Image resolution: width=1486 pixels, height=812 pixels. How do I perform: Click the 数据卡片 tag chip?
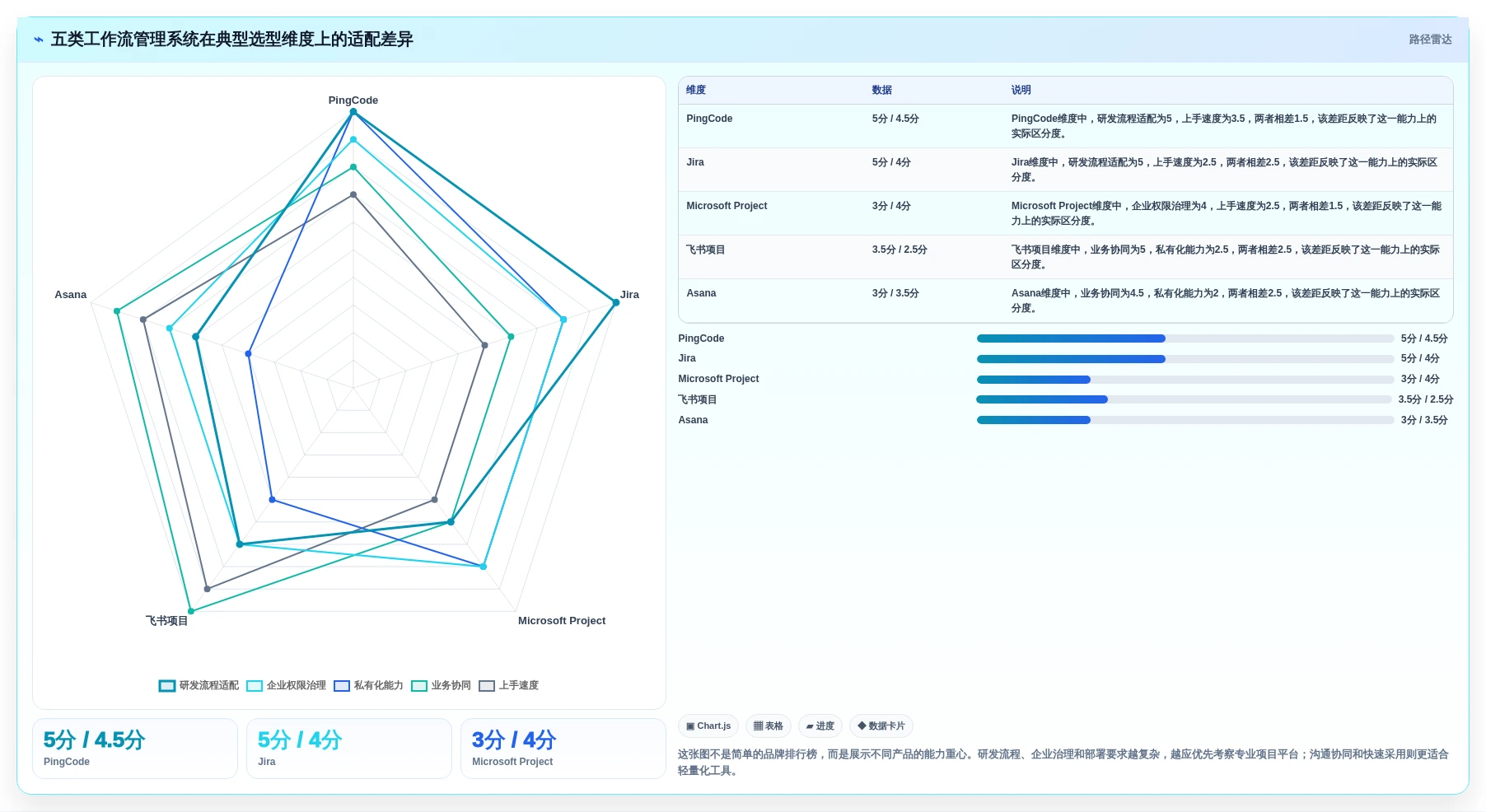point(881,726)
